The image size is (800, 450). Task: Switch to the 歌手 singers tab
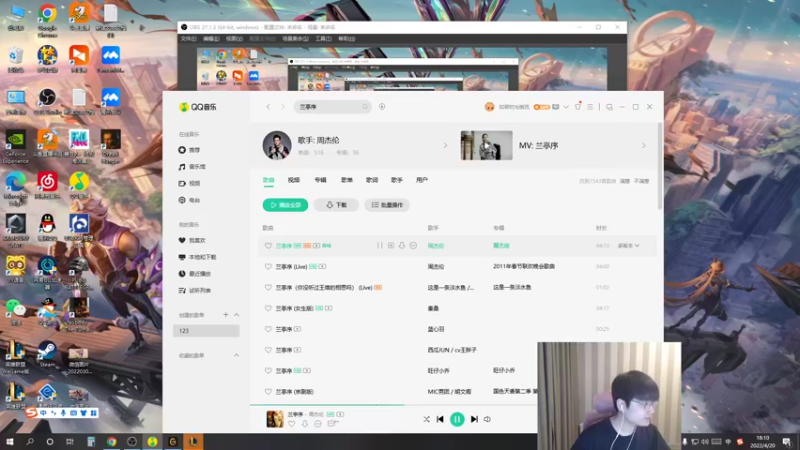click(x=397, y=180)
